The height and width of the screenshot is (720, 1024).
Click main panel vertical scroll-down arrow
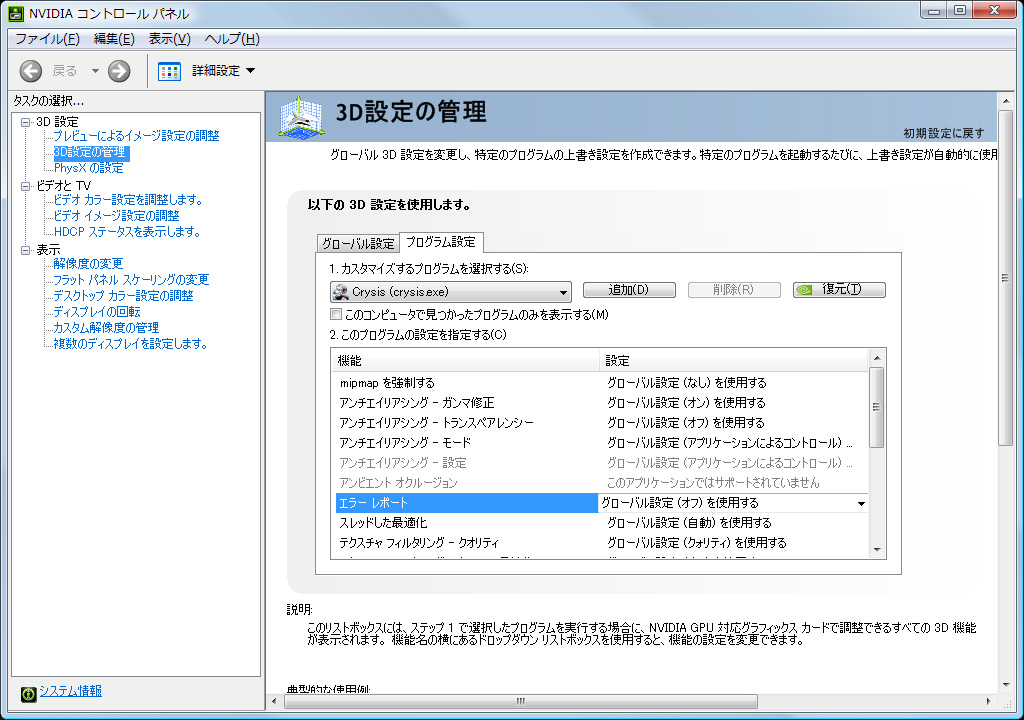[1006, 685]
